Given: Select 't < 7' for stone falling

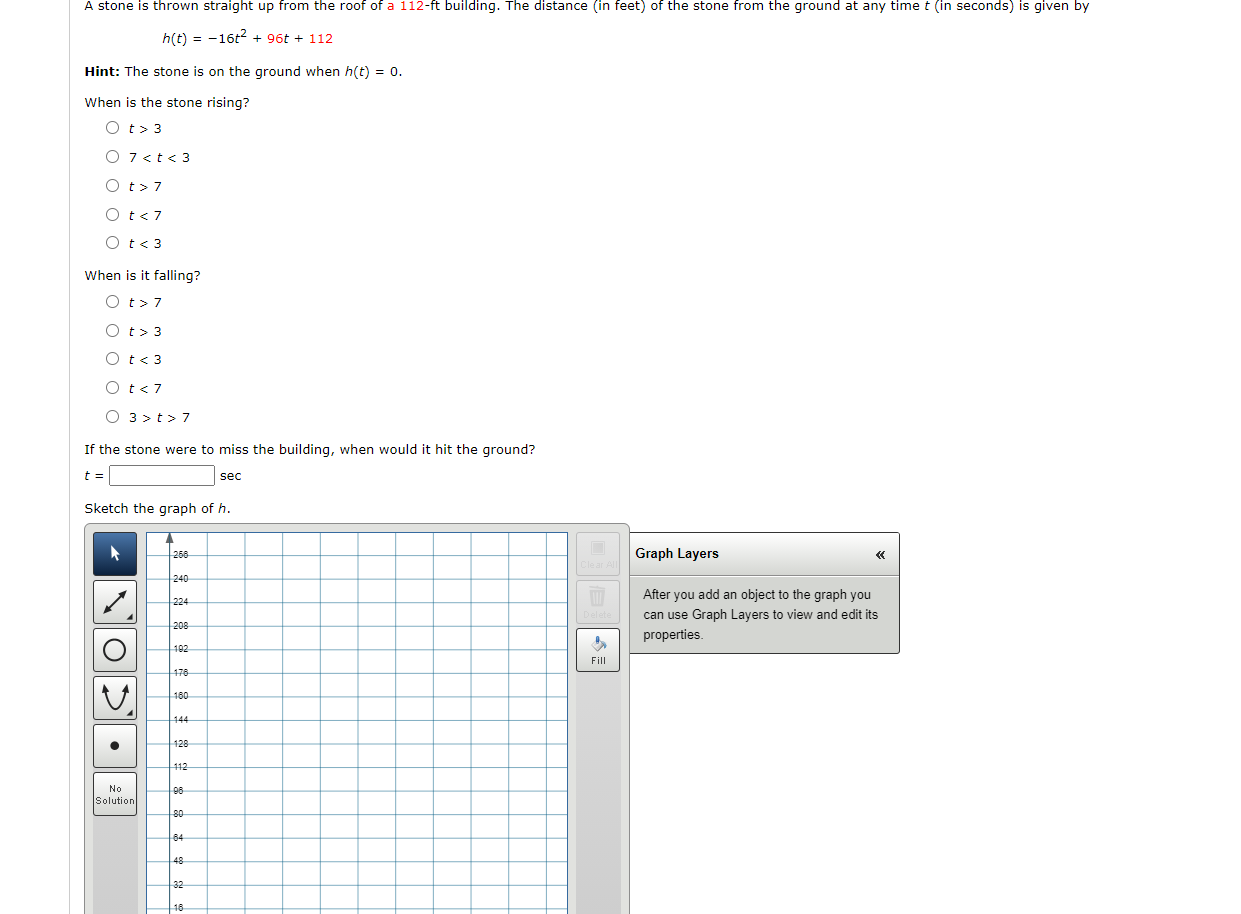Looking at the screenshot, I should coord(113,388).
